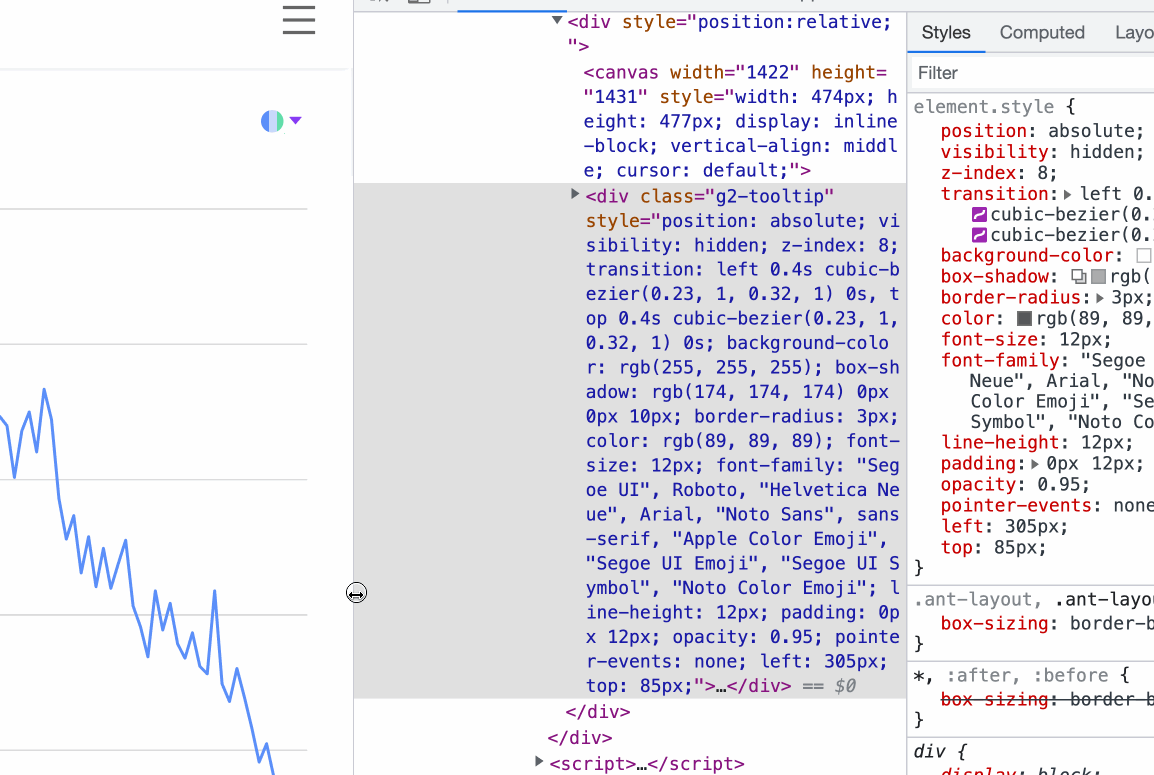
Task: Expand the border-radius shorthand
Action: 1100,298
